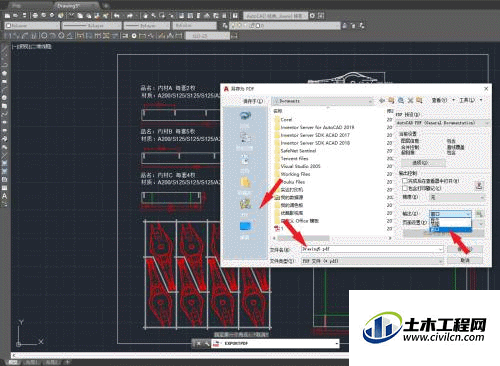500x366 pixels.
Task: Open the PDF file type dropdown
Action: pyautogui.click(x=373, y=261)
